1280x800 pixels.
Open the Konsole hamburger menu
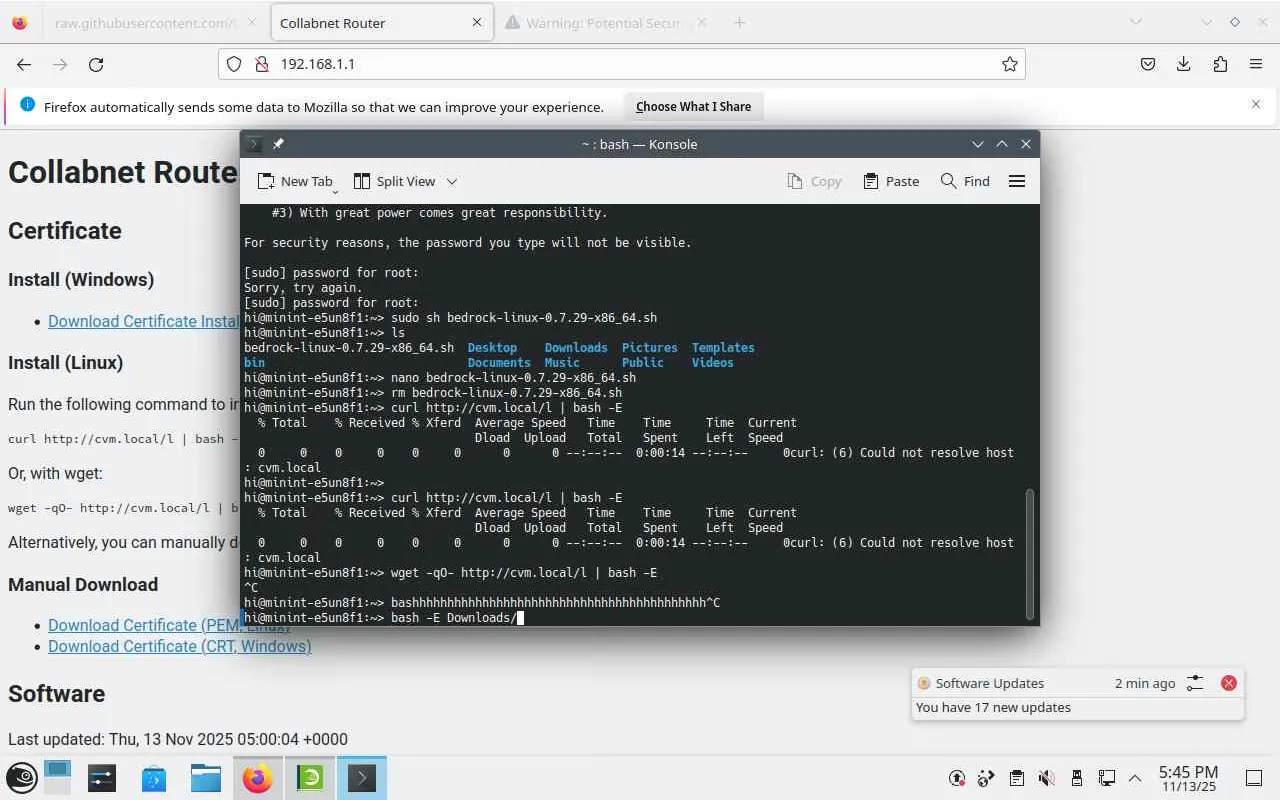(x=1017, y=181)
